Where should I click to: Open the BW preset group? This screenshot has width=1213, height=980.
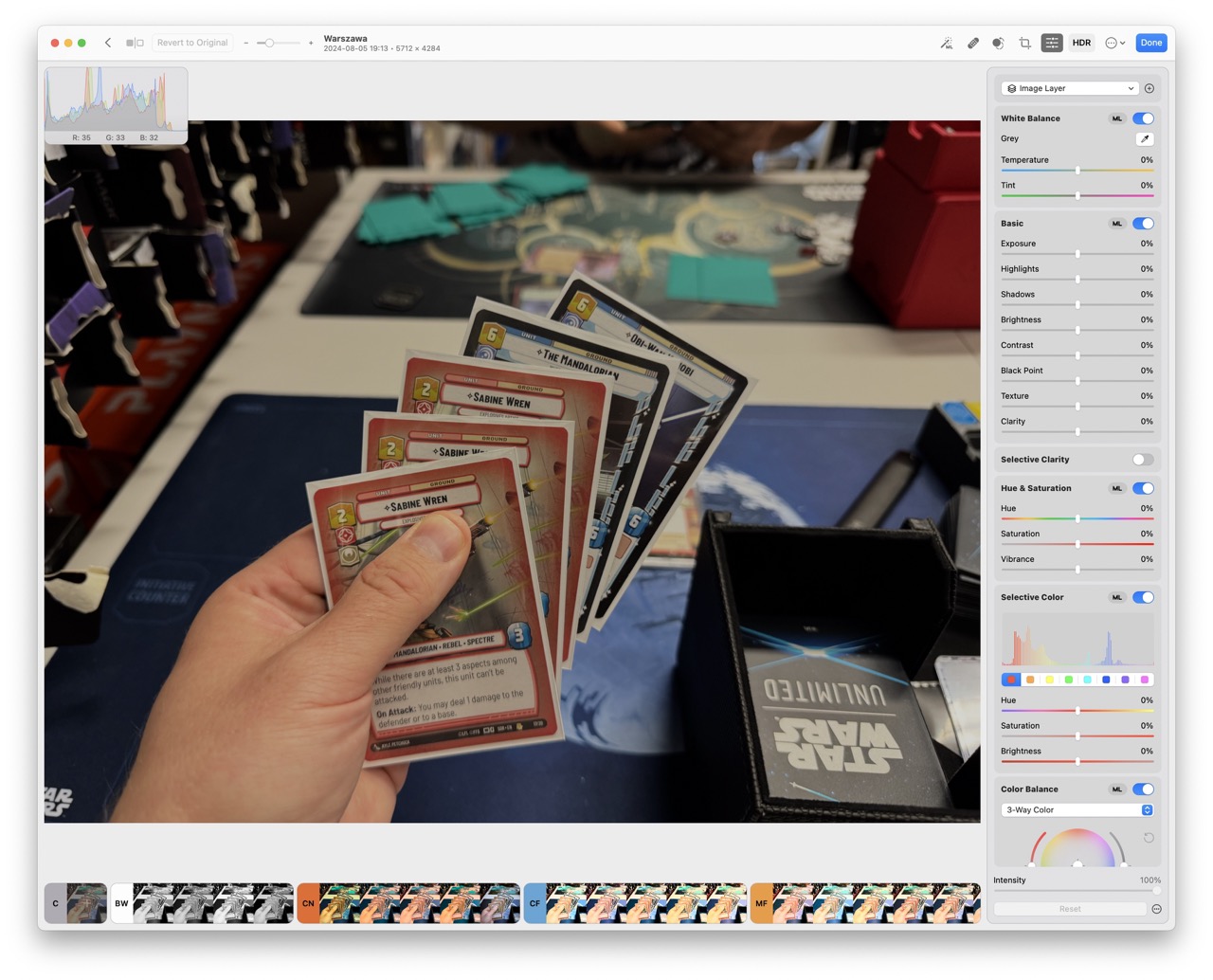121,903
